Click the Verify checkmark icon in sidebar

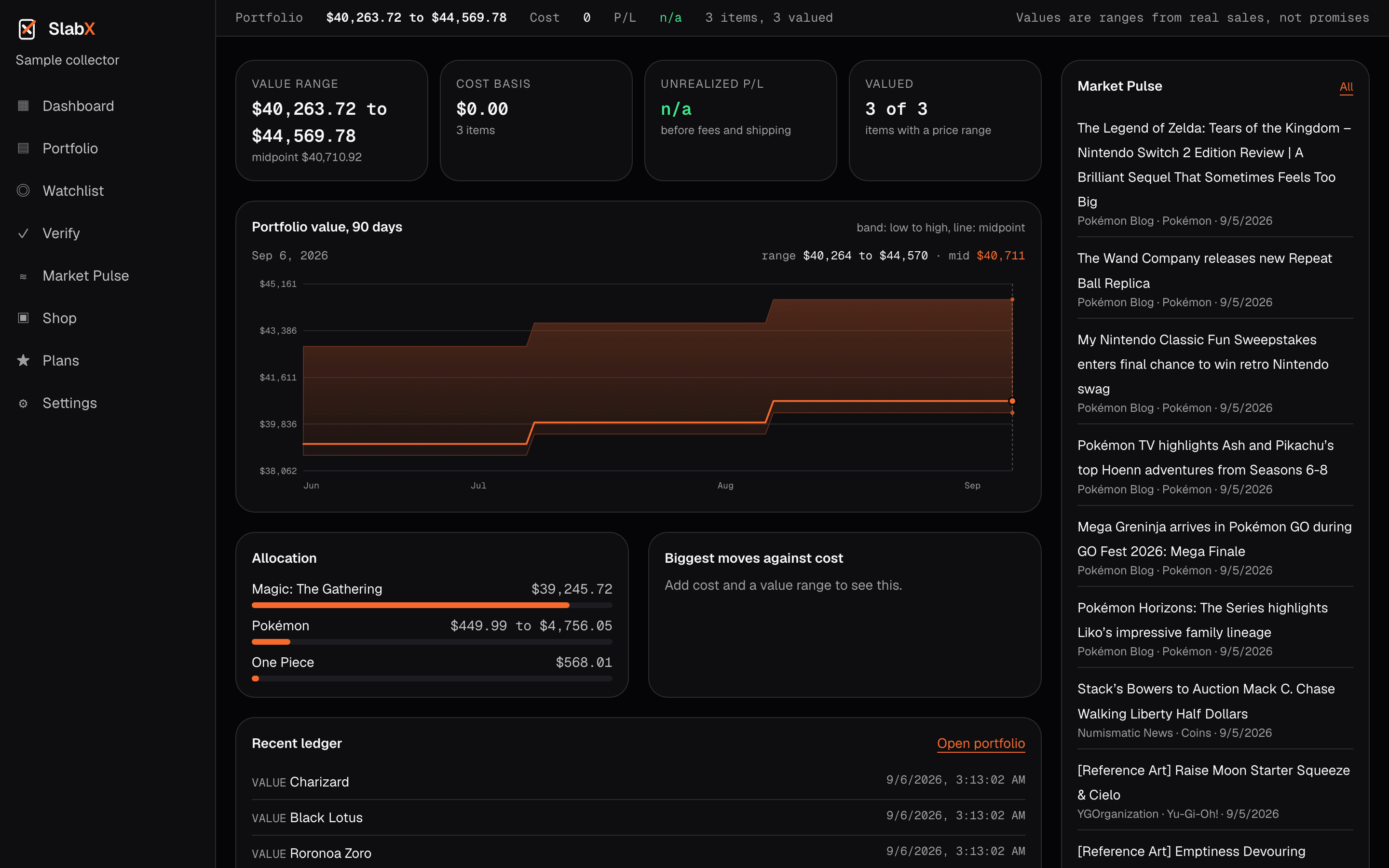23,233
